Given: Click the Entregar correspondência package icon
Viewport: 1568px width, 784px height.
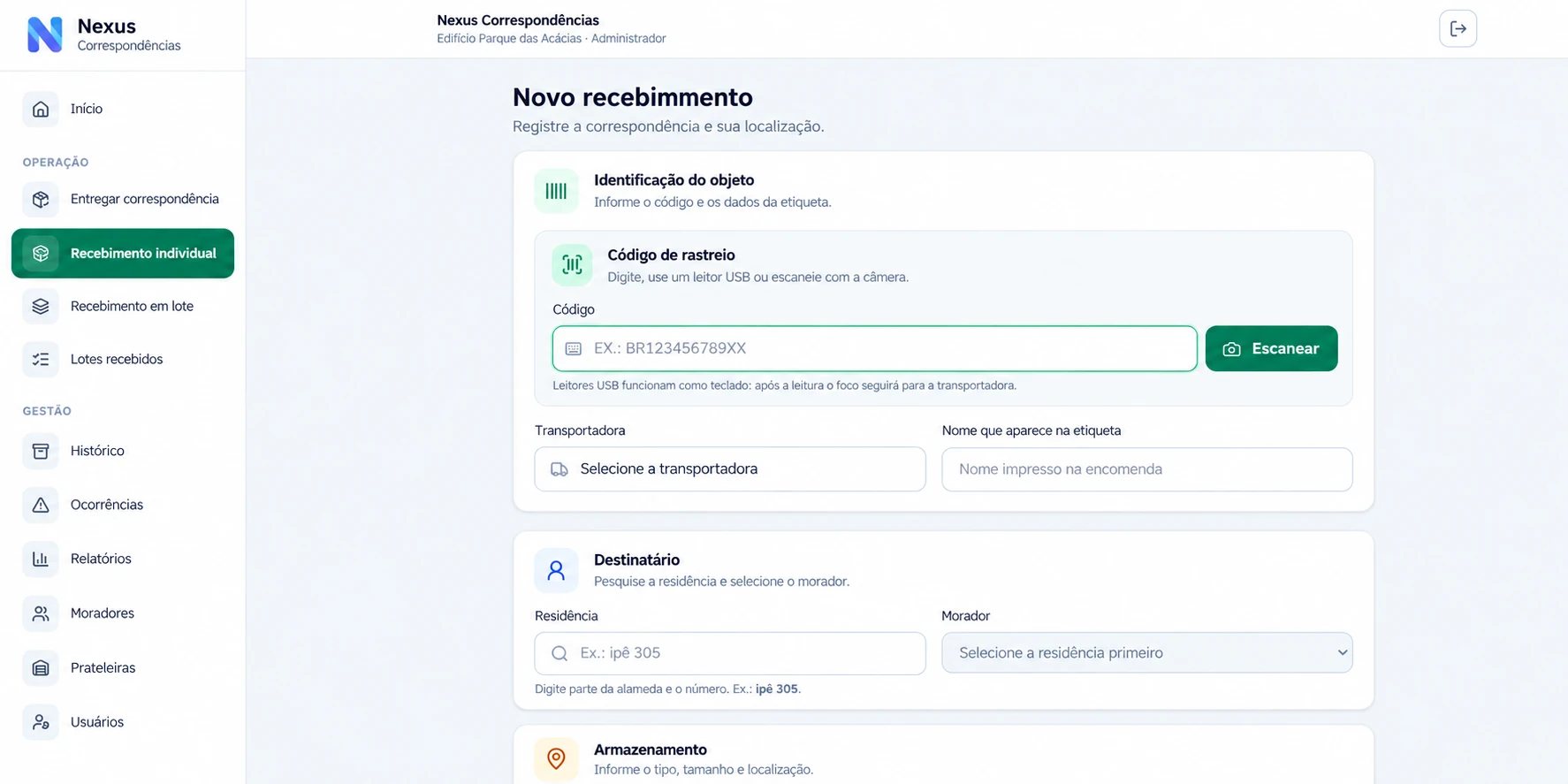Looking at the screenshot, I should click(41, 199).
